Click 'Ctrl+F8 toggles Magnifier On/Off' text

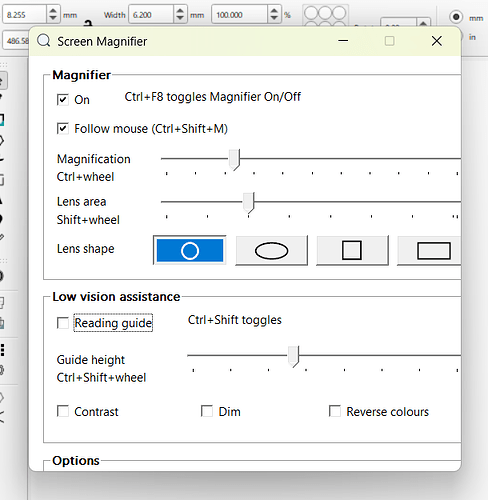point(213,97)
